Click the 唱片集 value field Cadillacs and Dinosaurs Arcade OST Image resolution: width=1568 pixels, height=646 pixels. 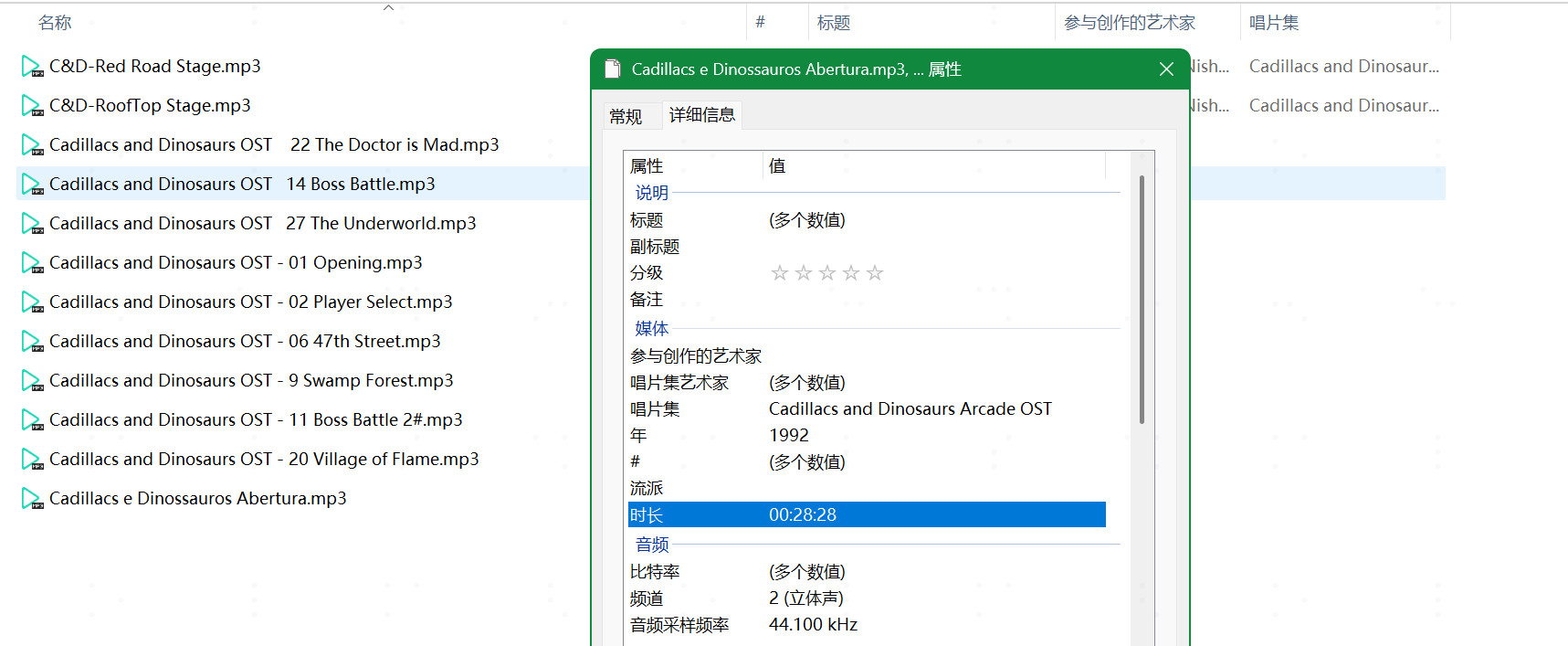910,409
